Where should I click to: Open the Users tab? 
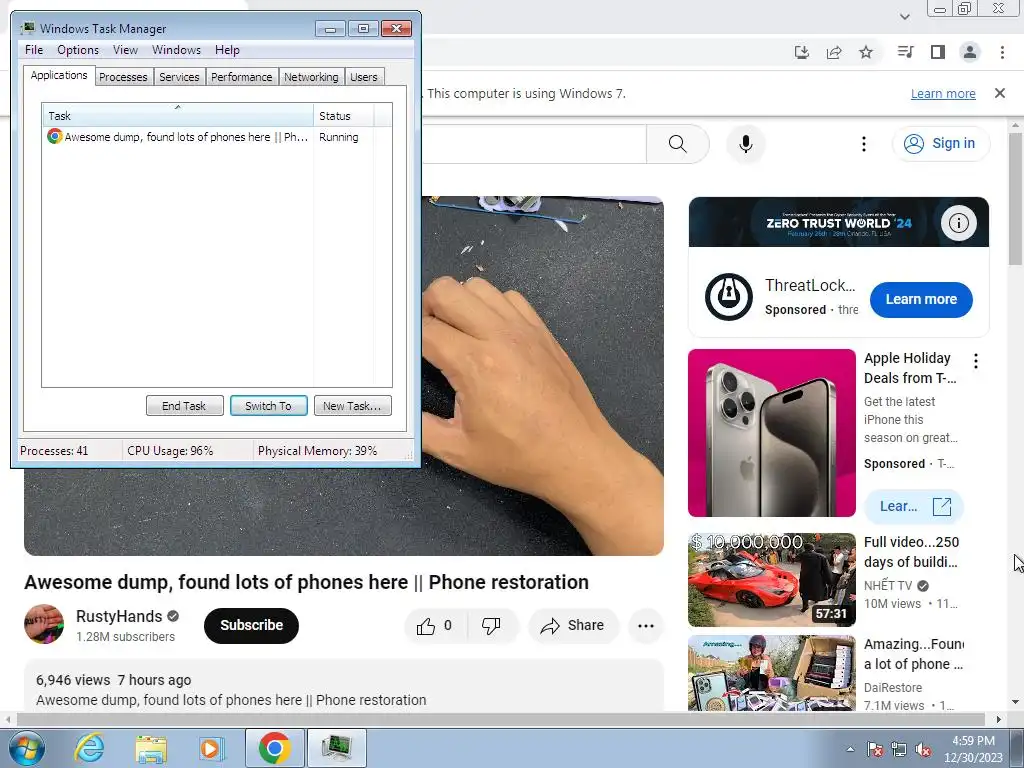pyautogui.click(x=364, y=77)
